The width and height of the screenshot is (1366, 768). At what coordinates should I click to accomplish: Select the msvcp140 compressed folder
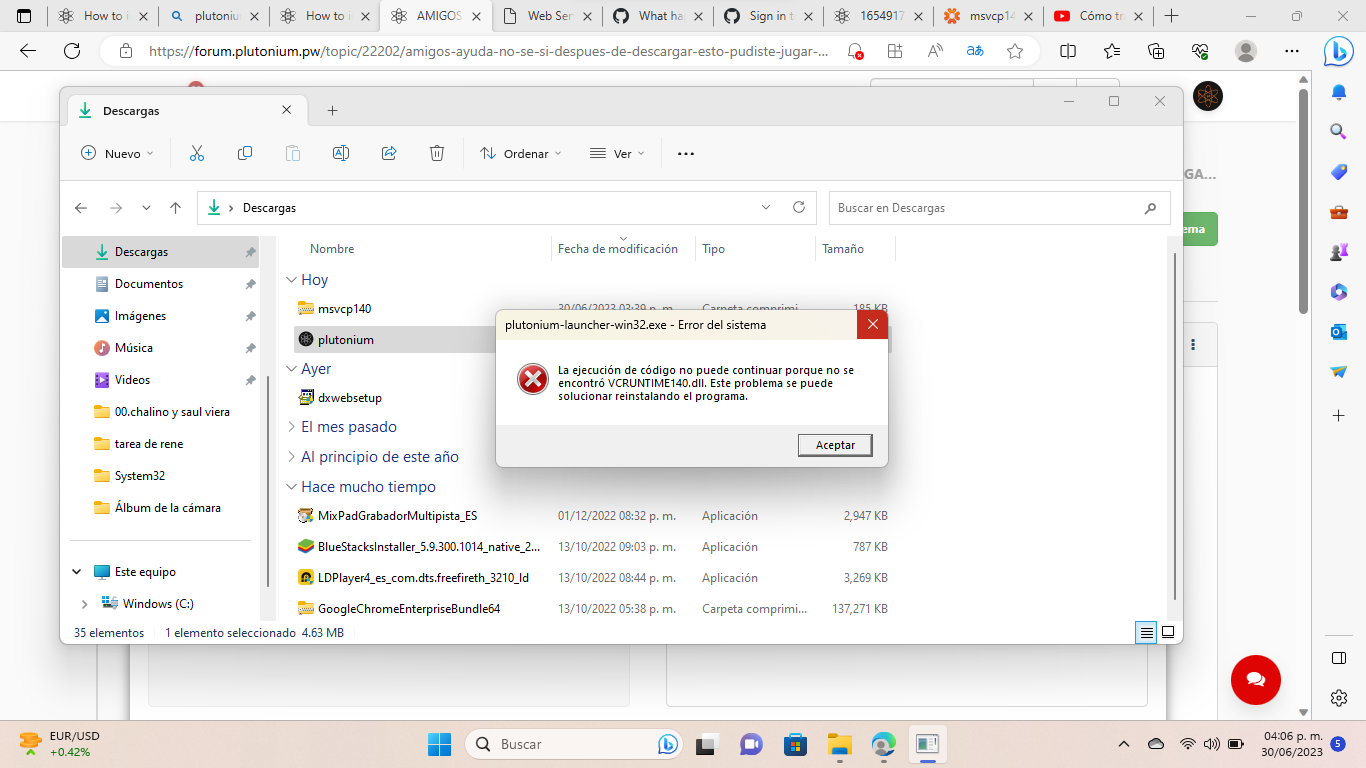344,309
